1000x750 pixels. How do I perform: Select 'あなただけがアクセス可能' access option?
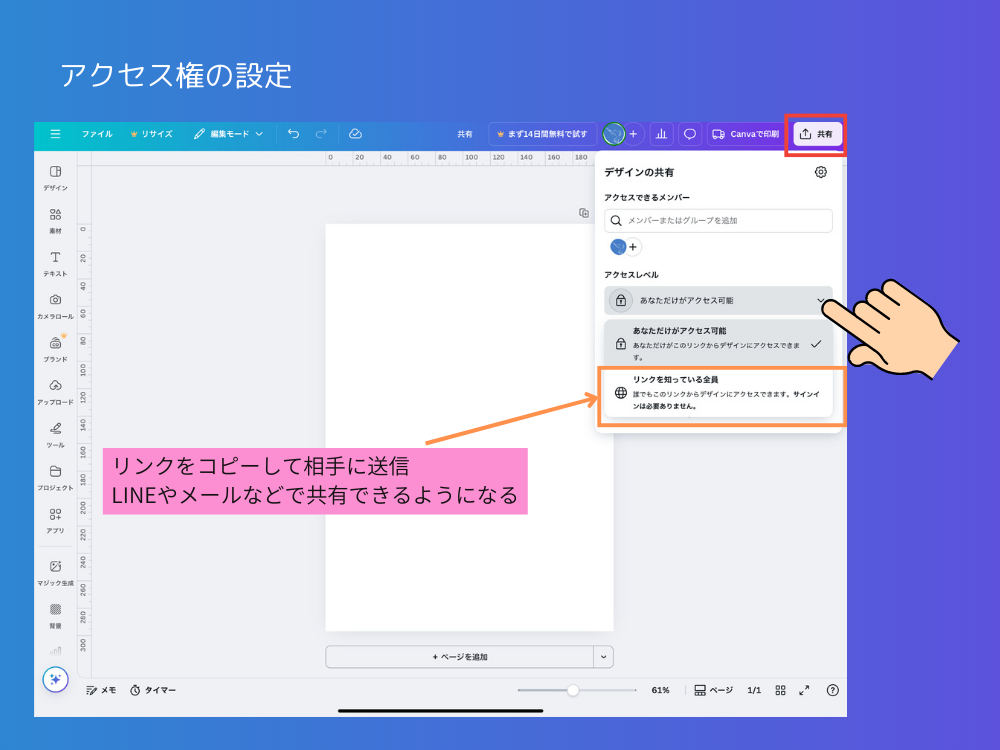click(717, 343)
